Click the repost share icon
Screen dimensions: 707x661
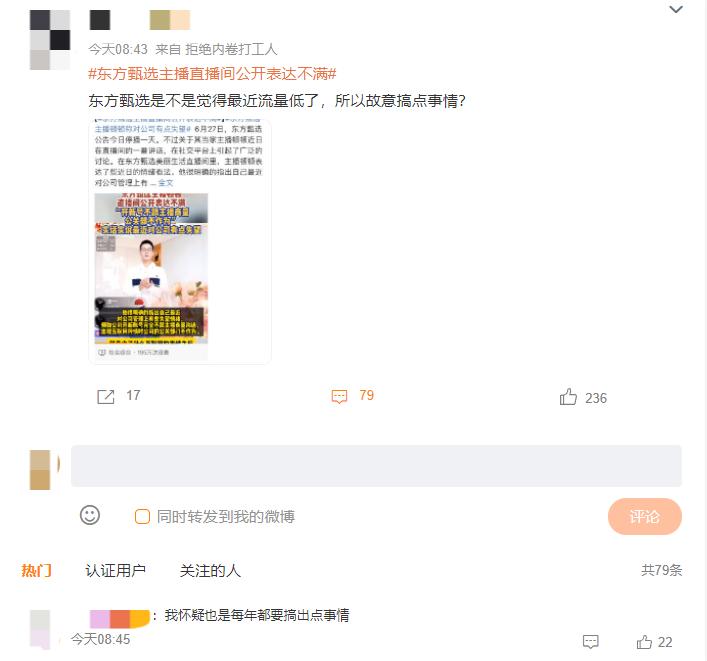(106, 396)
